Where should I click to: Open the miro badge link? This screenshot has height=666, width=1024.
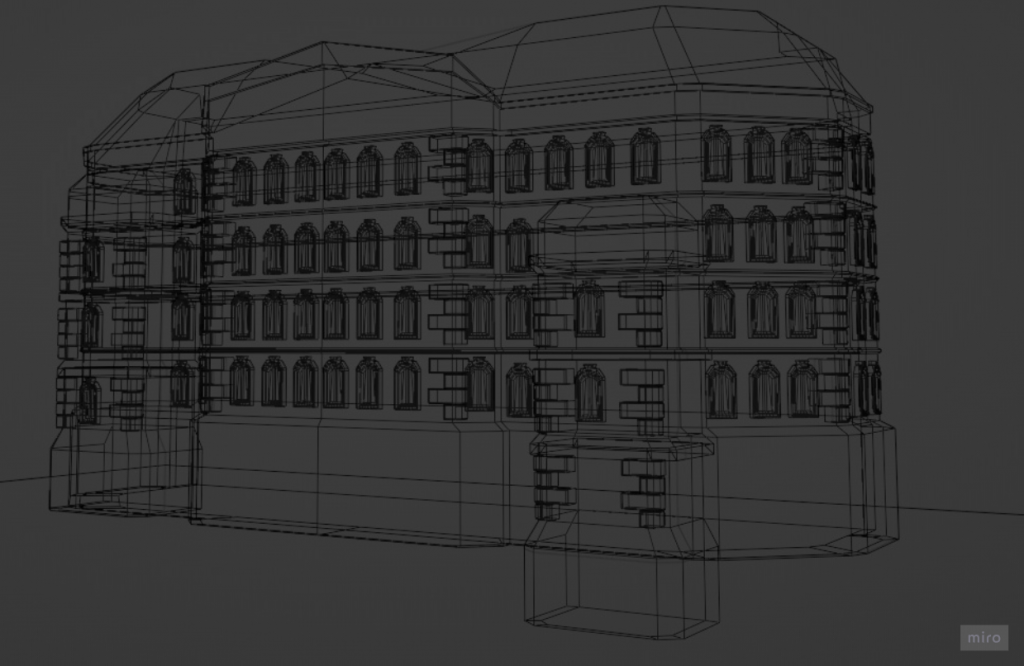[x=984, y=637]
